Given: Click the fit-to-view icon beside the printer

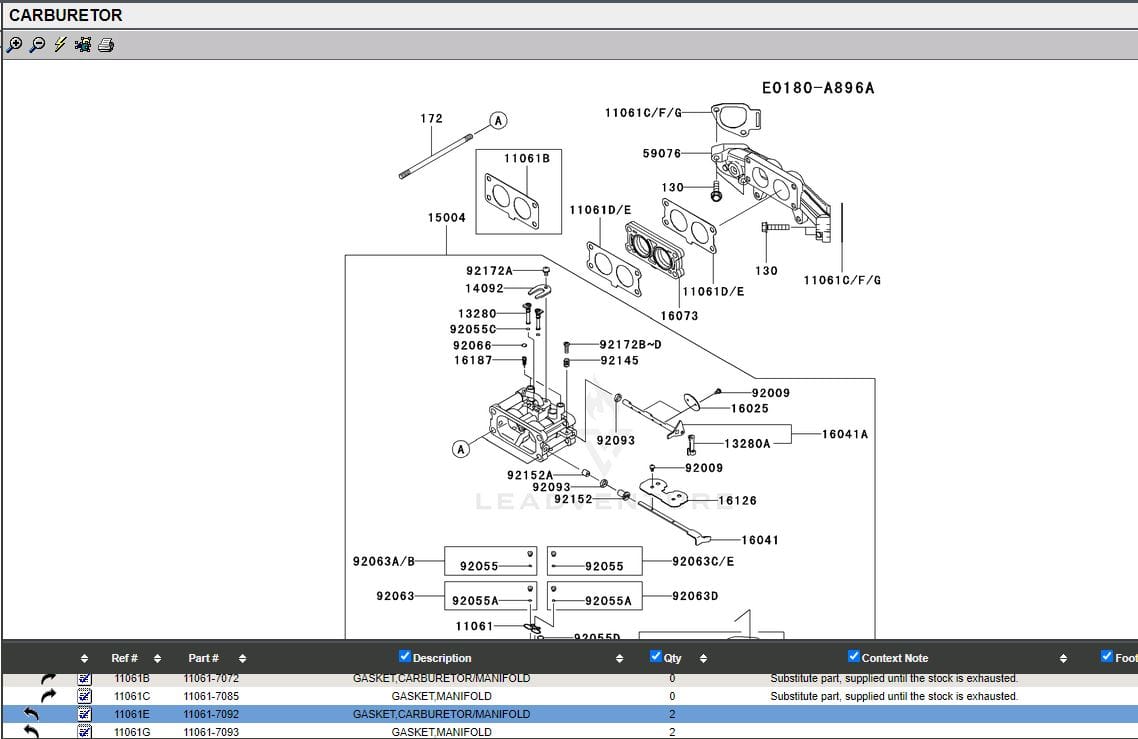Looking at the screenshot, I should click(83, 45).
